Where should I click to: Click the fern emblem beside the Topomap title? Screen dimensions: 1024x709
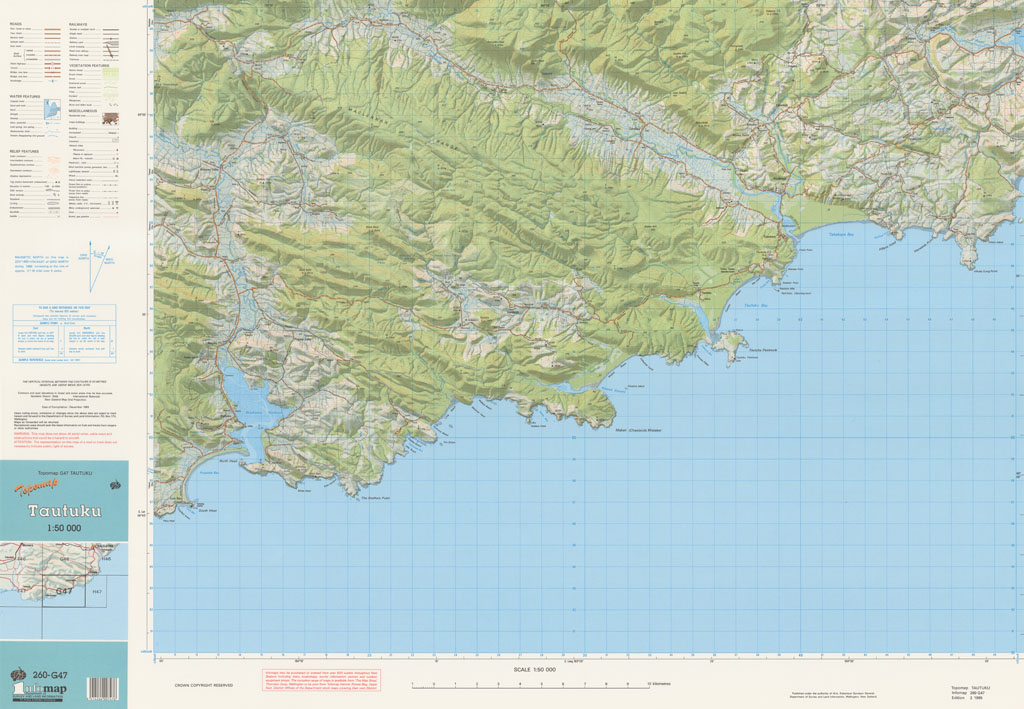115,485
